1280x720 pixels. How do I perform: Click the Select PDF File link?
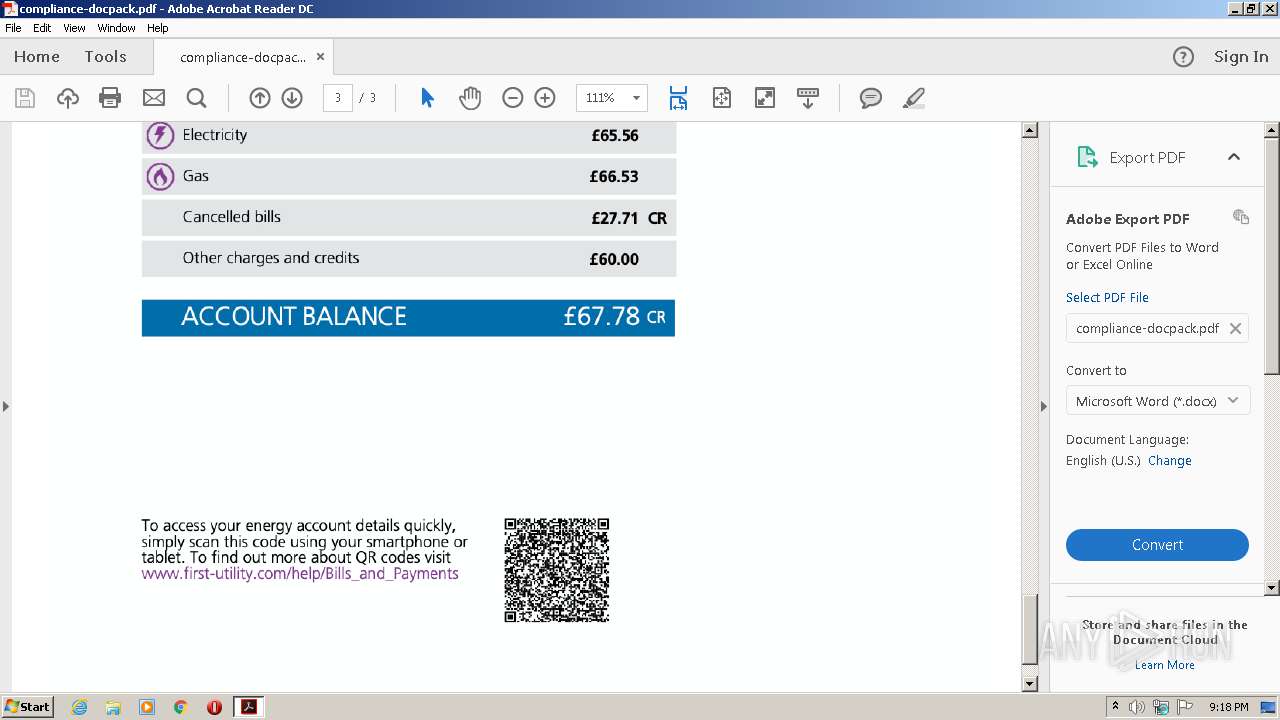pos(1107,297)
